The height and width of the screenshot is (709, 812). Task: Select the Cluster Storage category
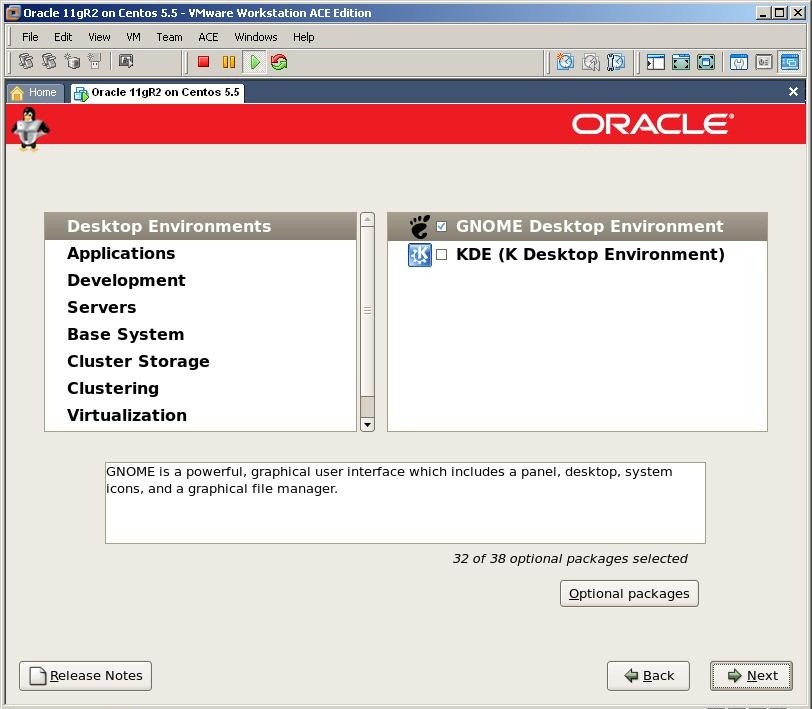200,361
